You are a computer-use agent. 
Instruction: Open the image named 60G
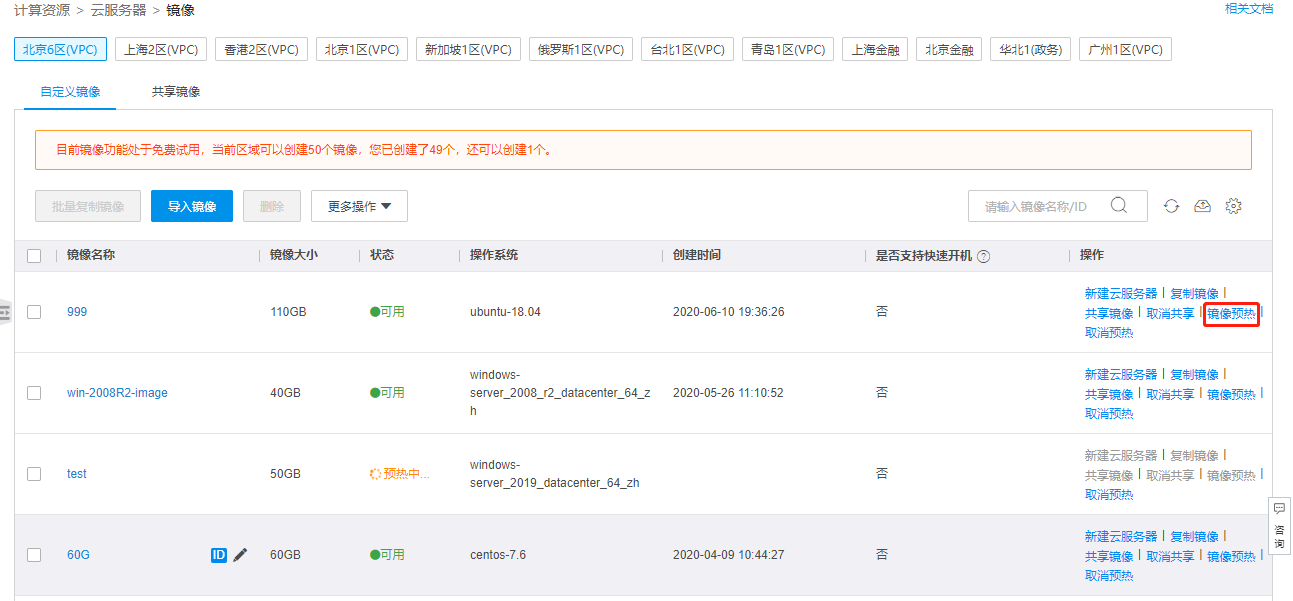pyautogui.click(x=78, y=555)
